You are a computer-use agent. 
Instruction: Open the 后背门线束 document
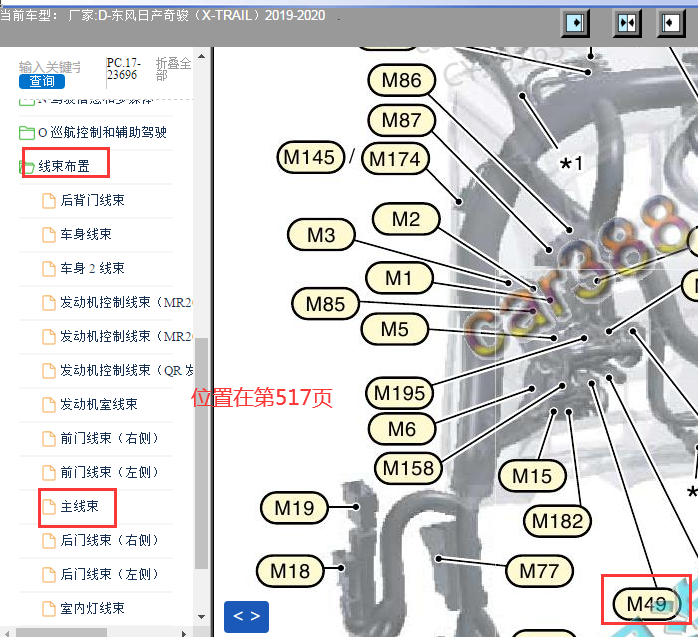92,200
